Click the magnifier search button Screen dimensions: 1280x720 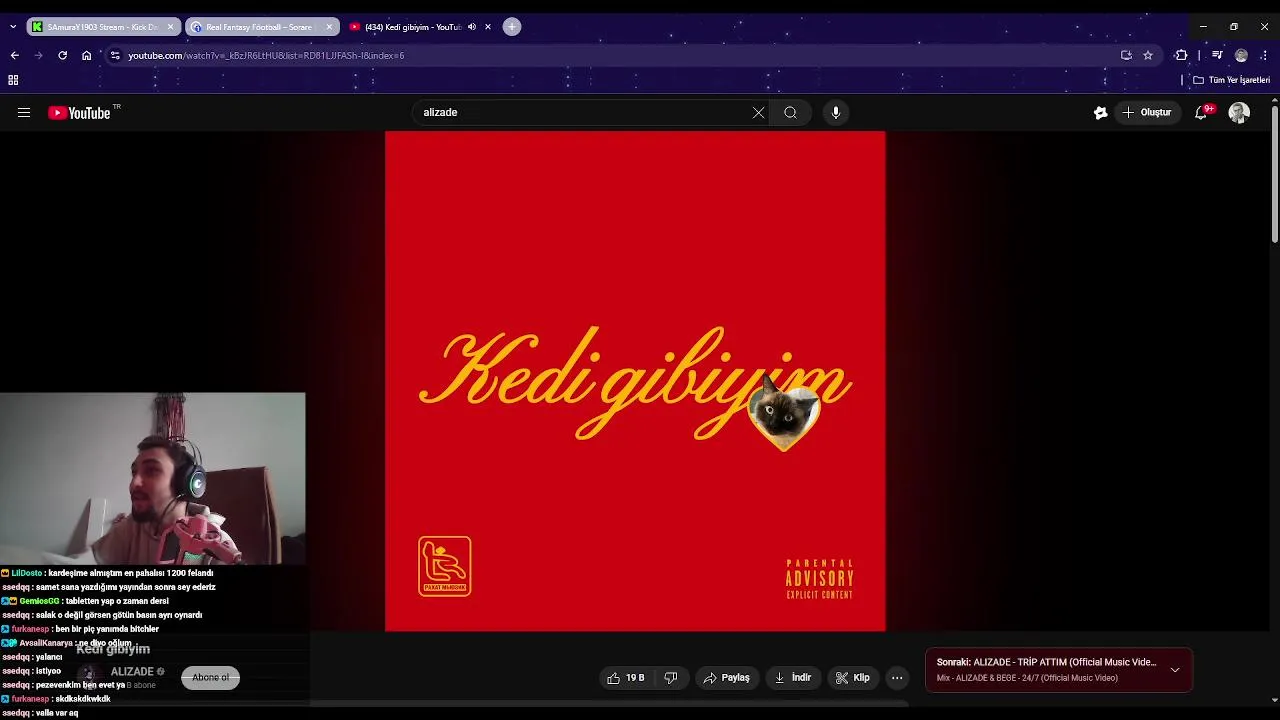click(x=790, y=113)
